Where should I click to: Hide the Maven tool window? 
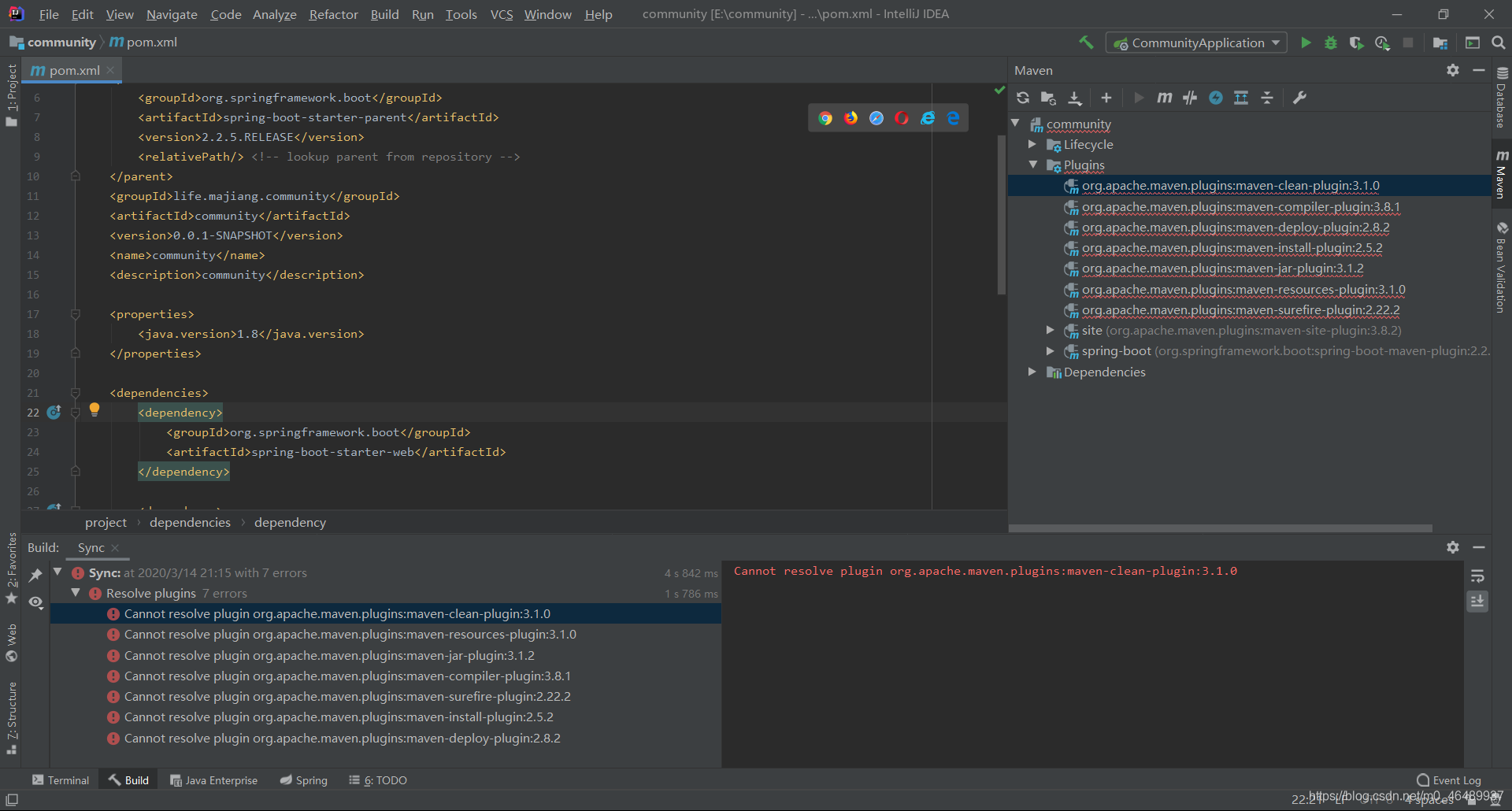click(1479, 70)
